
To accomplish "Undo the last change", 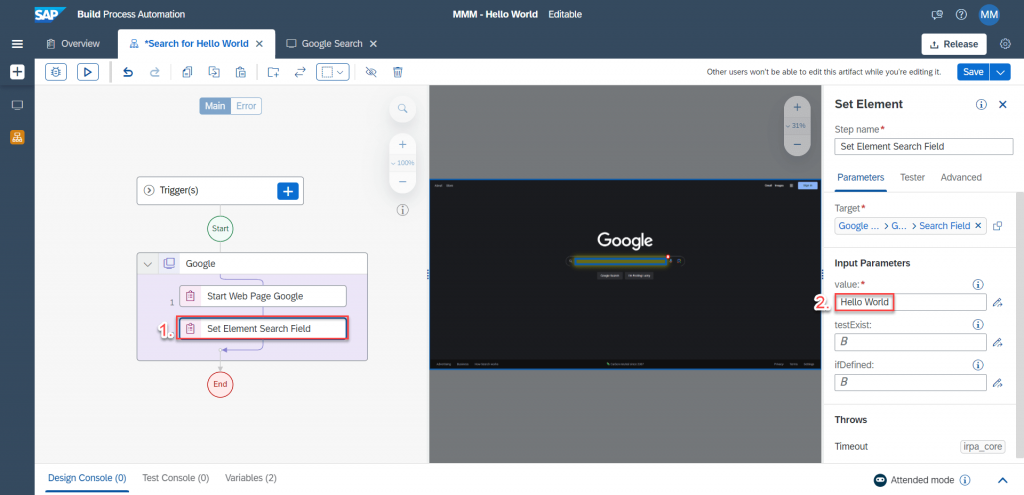I will pos(128,72).
